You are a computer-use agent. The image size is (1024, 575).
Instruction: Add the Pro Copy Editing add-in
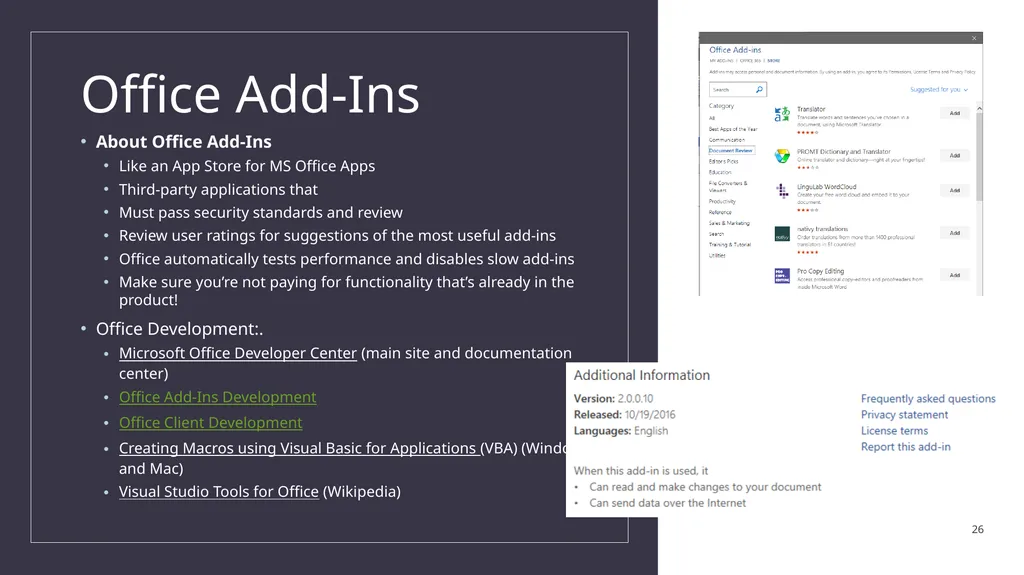(955, 275)
